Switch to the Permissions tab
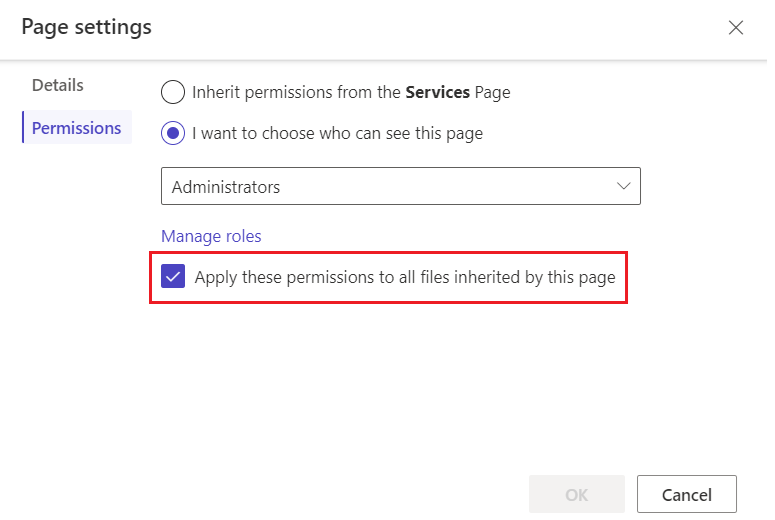 (77, 128)
